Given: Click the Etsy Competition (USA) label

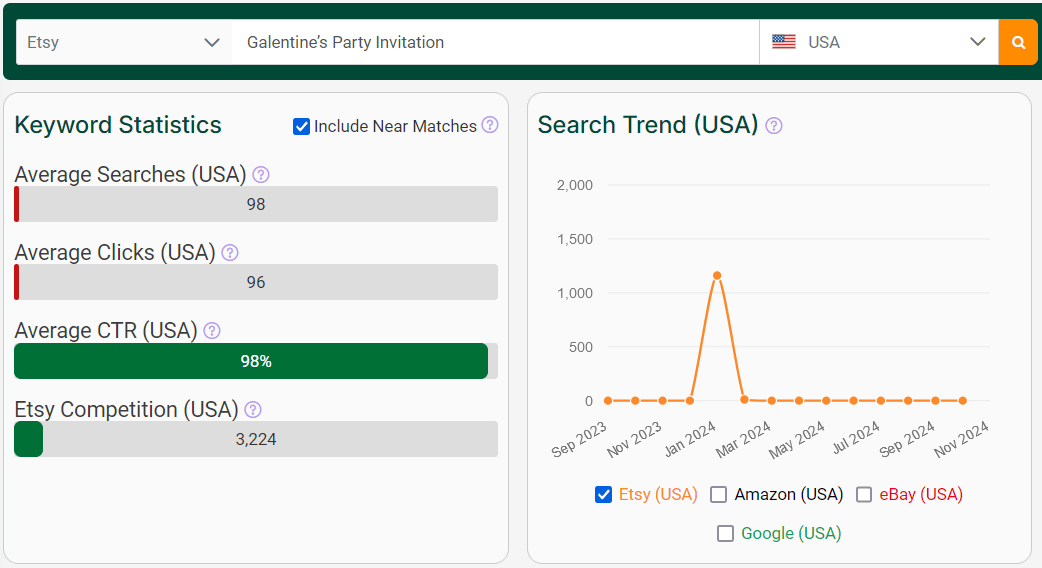Looking at the screenshot, I should coord(126,409).
